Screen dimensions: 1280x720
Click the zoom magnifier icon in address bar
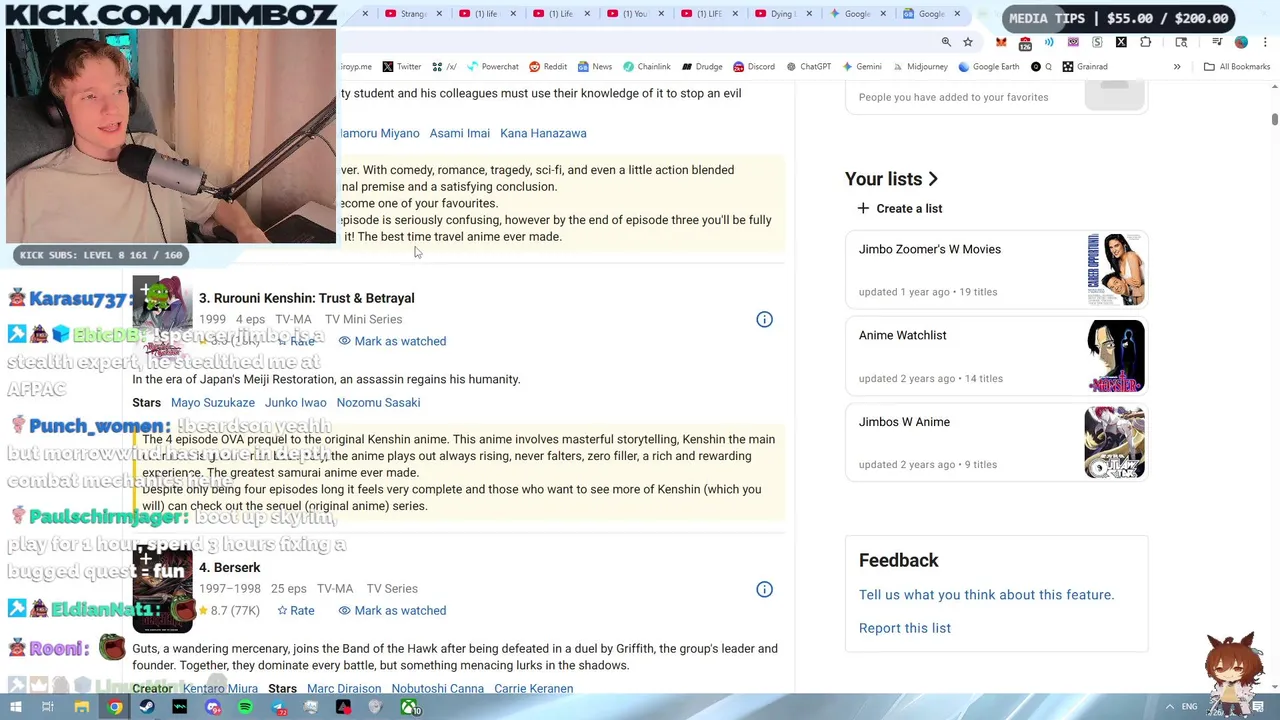coord(946,42)
